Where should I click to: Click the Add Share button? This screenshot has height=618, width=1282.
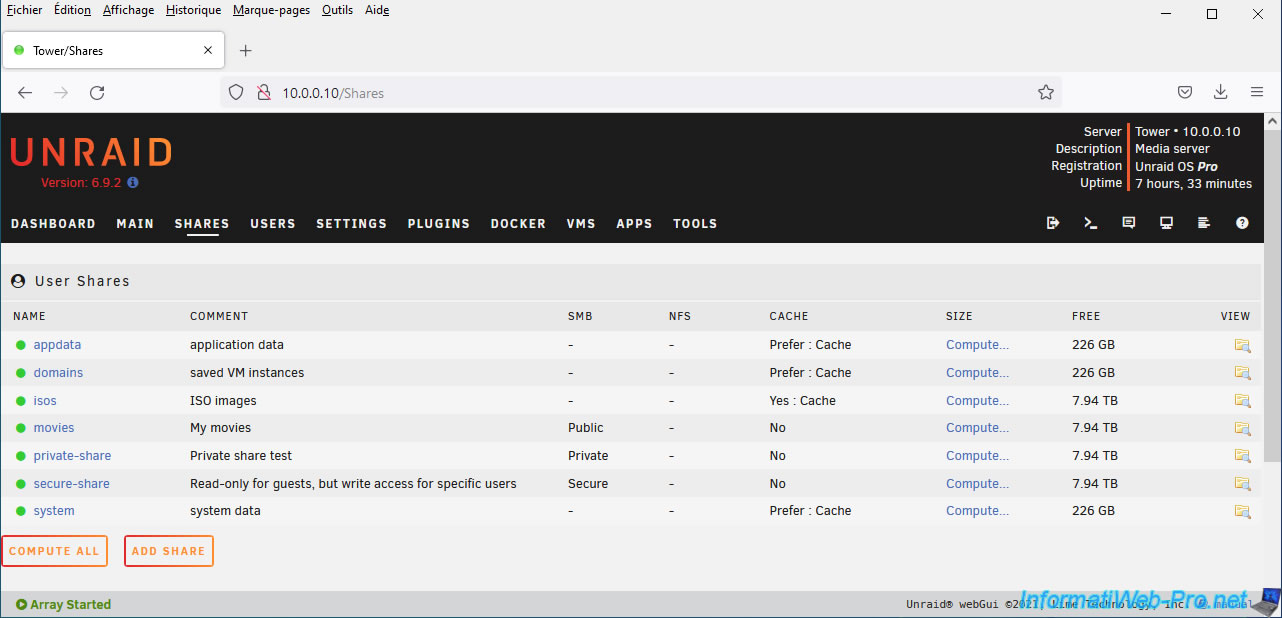tap(168, 551)
